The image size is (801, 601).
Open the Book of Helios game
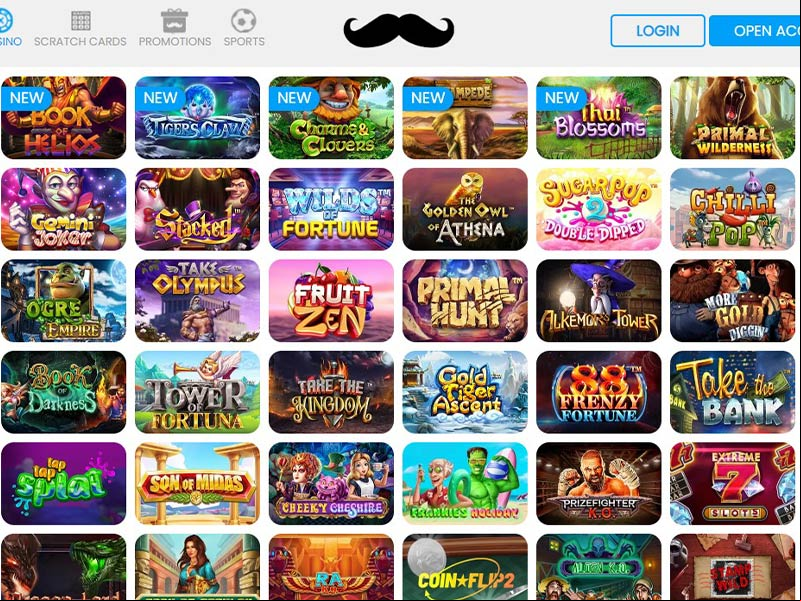(x=63, y=118)
